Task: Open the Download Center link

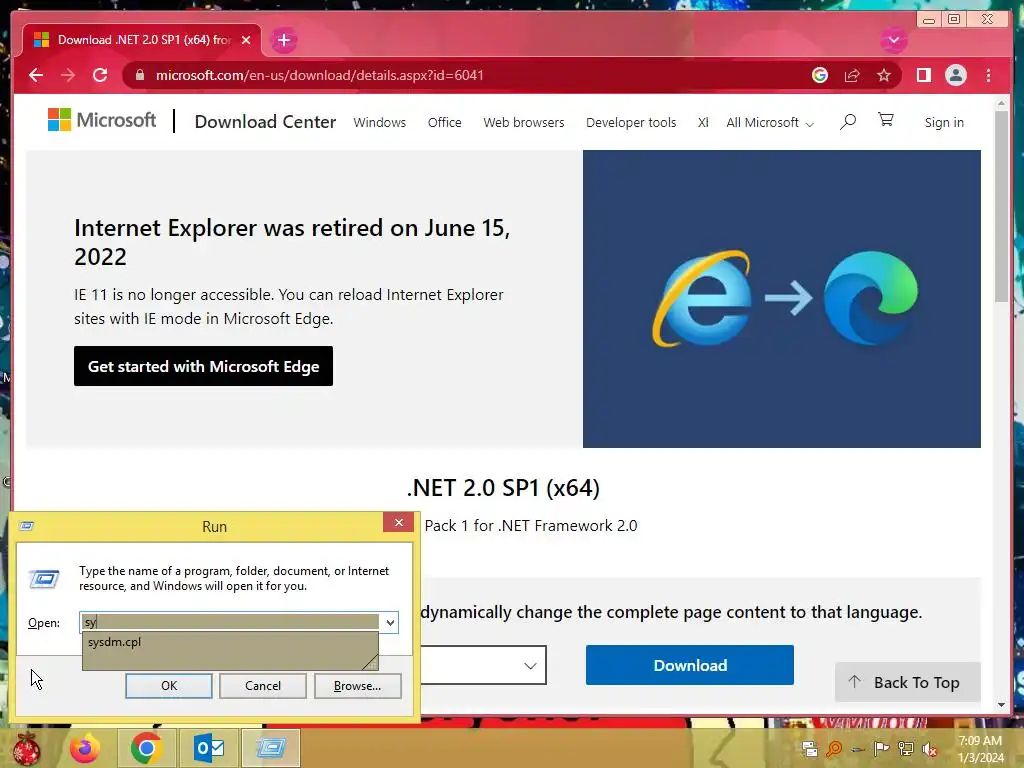Action: tap(265, 122)
